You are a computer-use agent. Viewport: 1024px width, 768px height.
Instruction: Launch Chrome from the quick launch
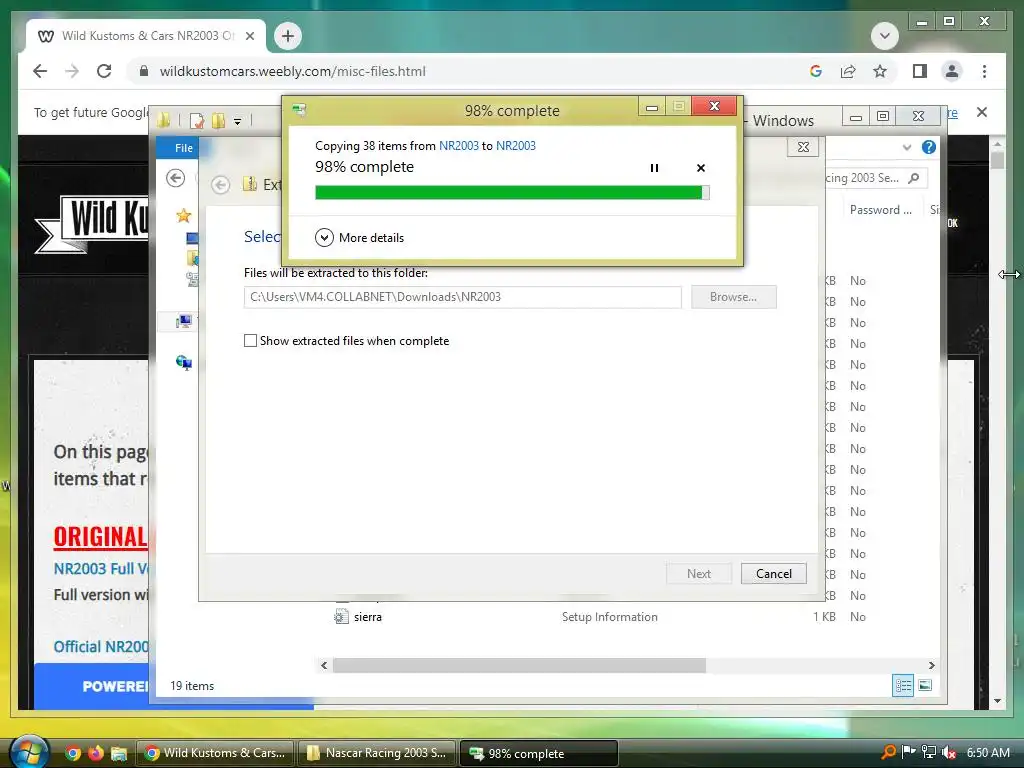tap(73, 753)
